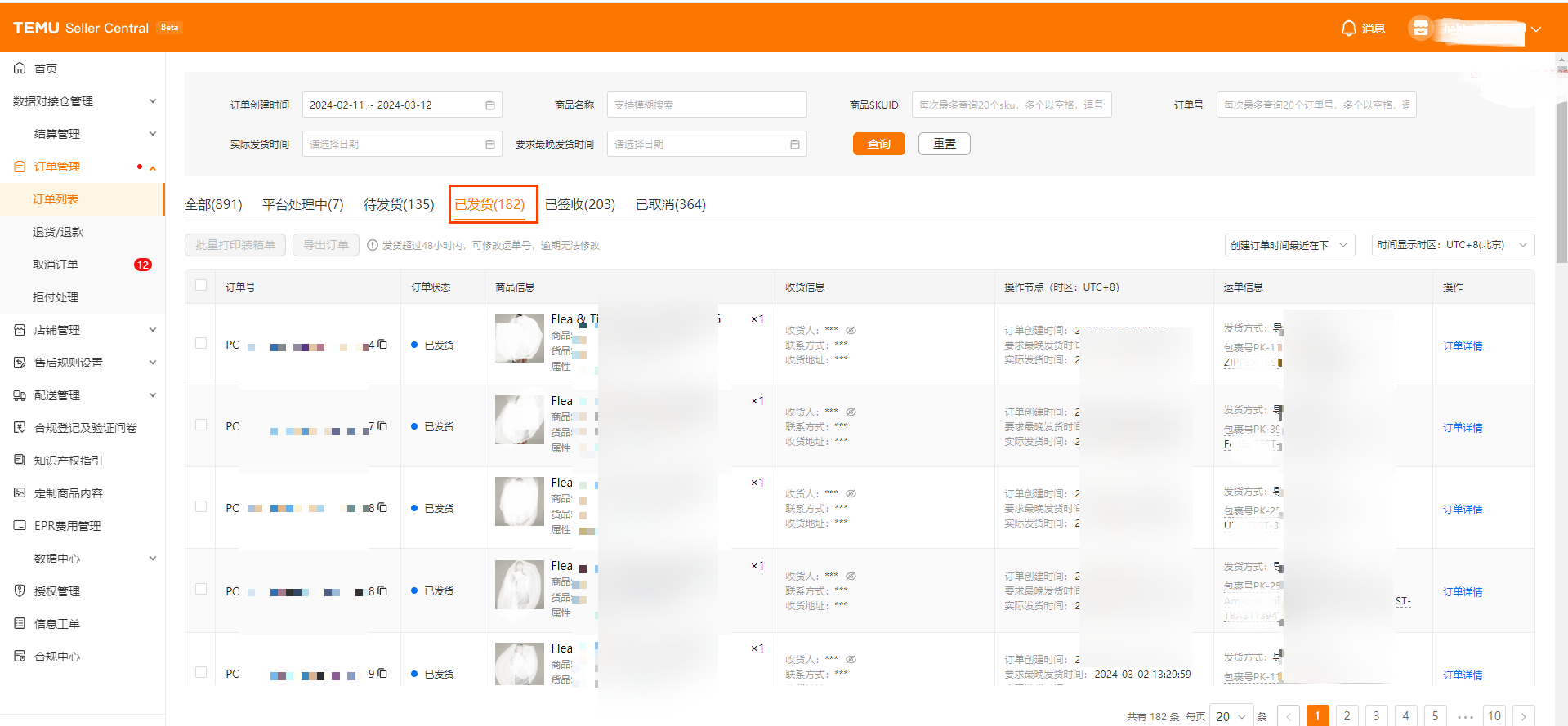Click the home icon in sidebar
Viewport: 1568px width, 726px height.
(x=20, y=69)
